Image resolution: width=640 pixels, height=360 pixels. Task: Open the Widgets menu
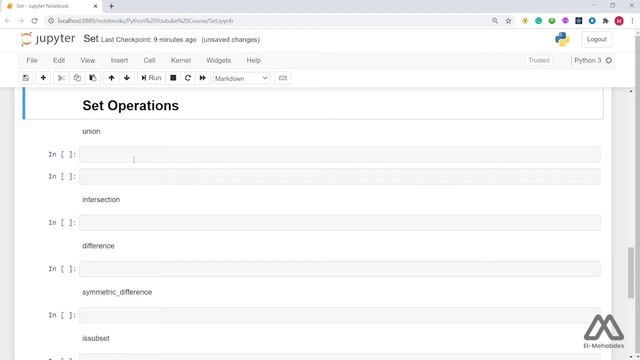tap(218, 60)
